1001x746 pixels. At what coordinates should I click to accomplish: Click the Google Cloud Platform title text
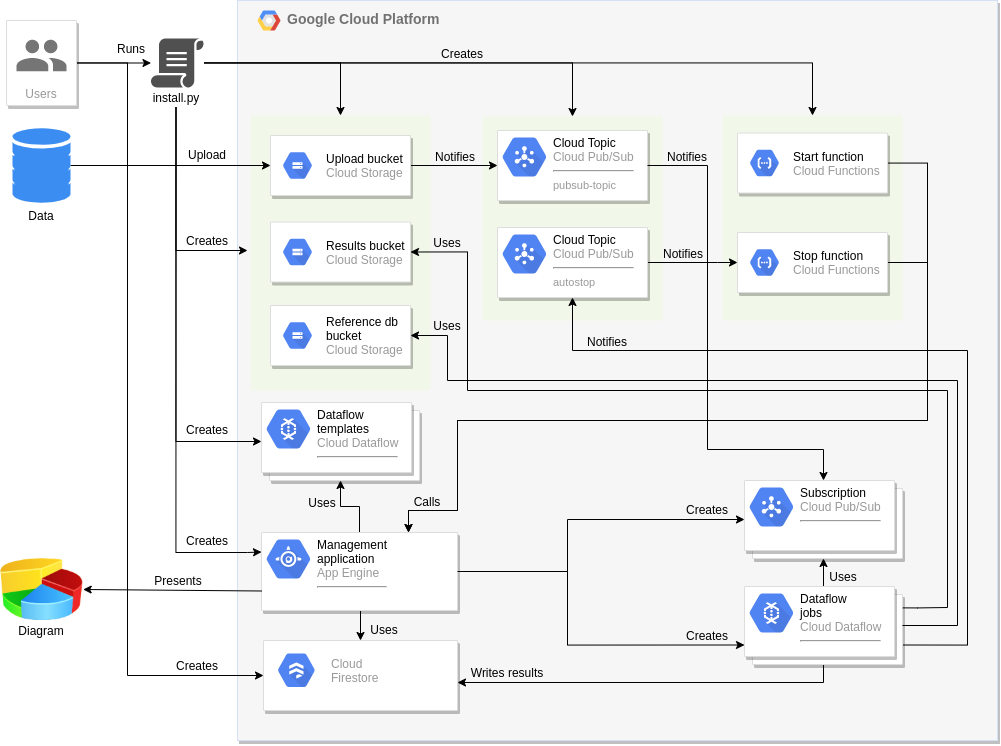[x=363, y=19]
